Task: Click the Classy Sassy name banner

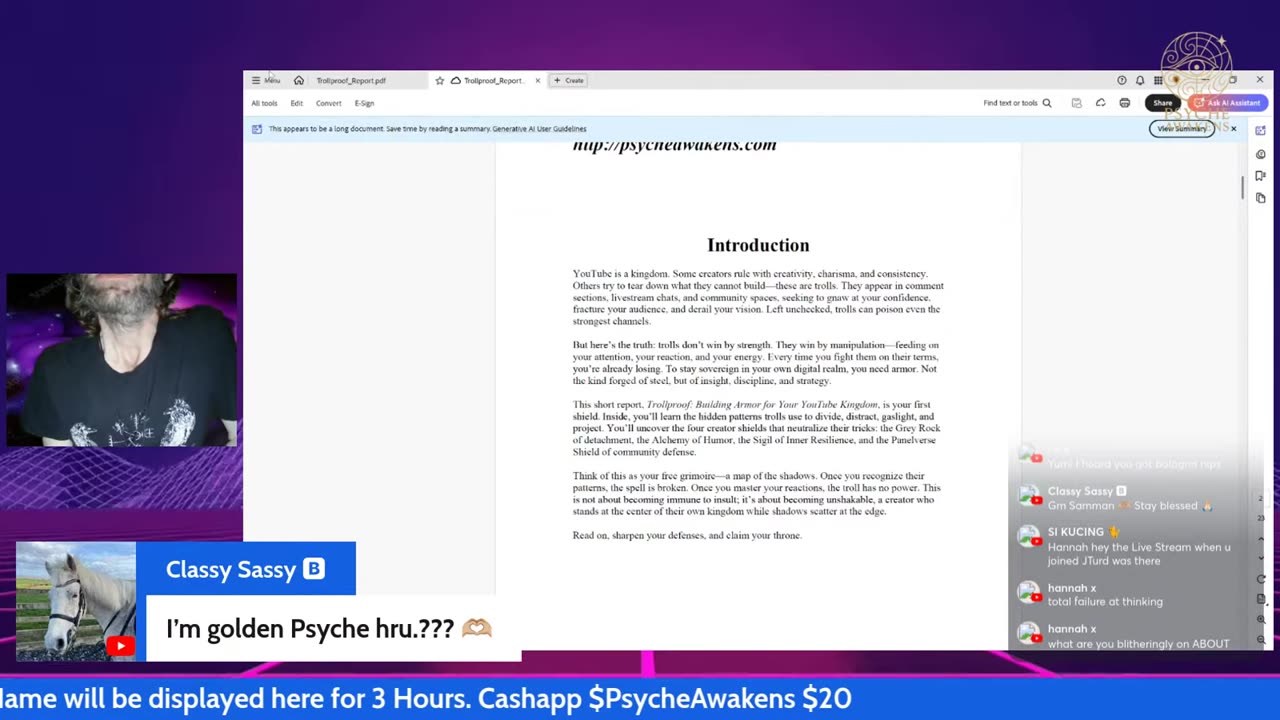Action: coord(245,569)
